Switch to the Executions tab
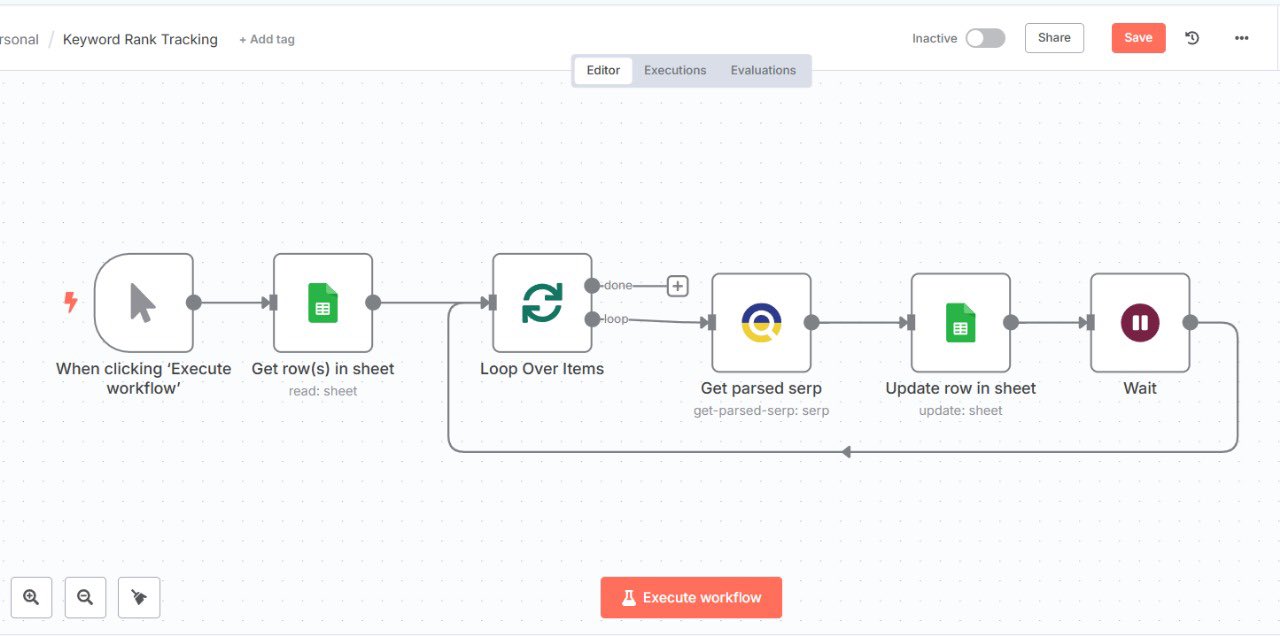 click(x=675, y=70)
